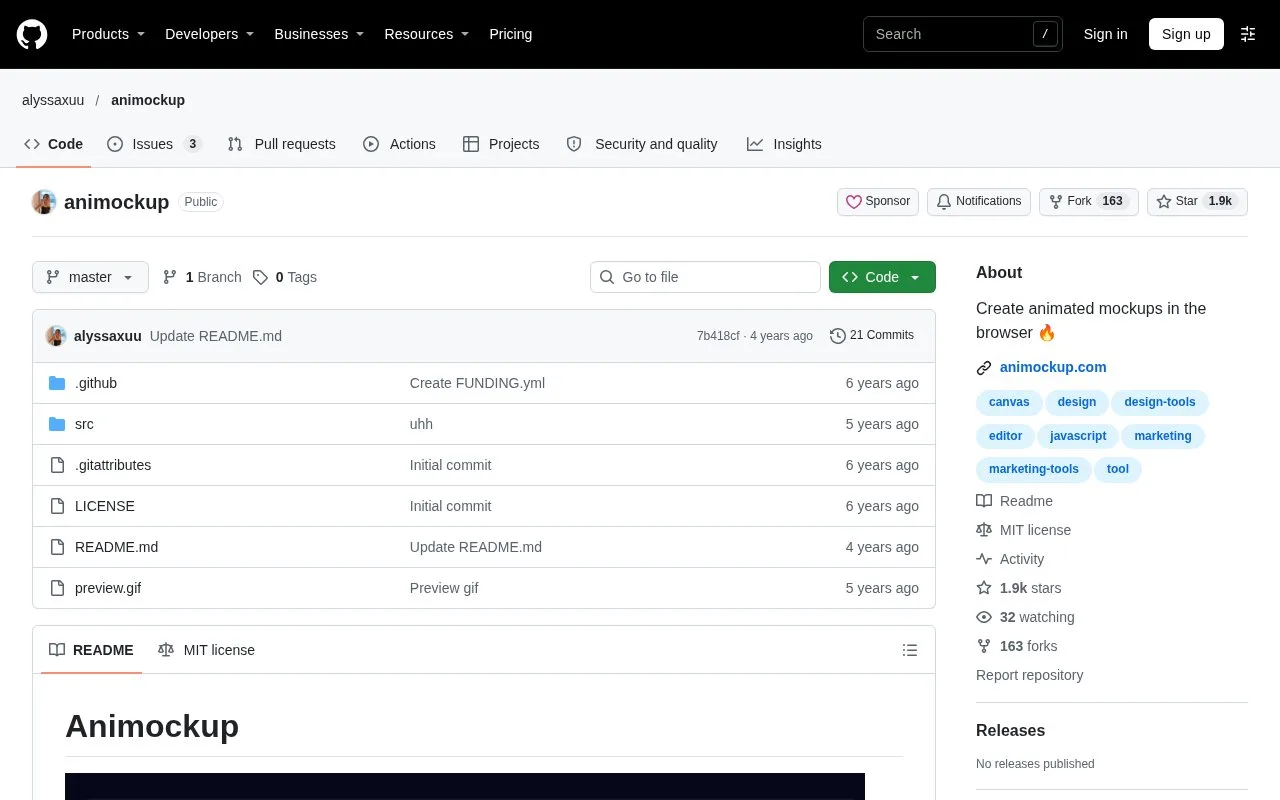Open the master branch switcher dropdown
1280x800 pixels.
click(90, 277)
